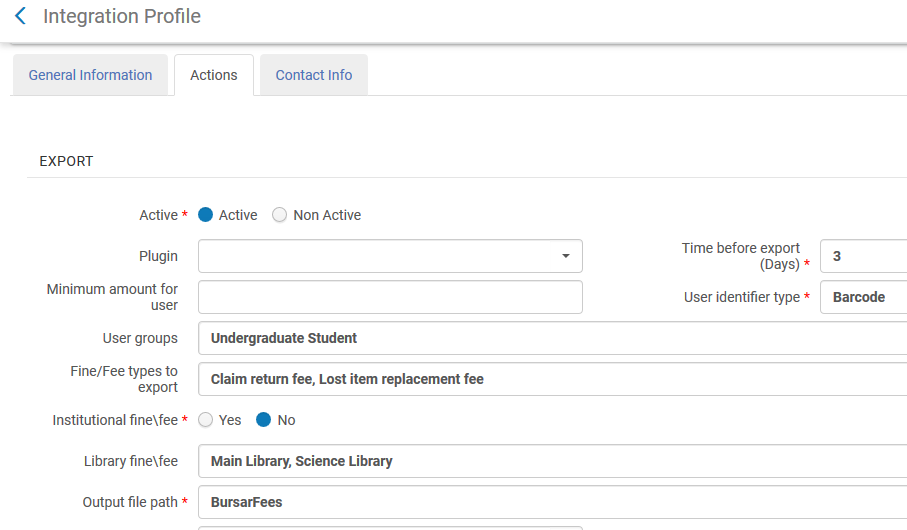This screenshot has height=530, width=907.
Task: Click the Minimum amount for user field
Action: (x=390, y=297)
